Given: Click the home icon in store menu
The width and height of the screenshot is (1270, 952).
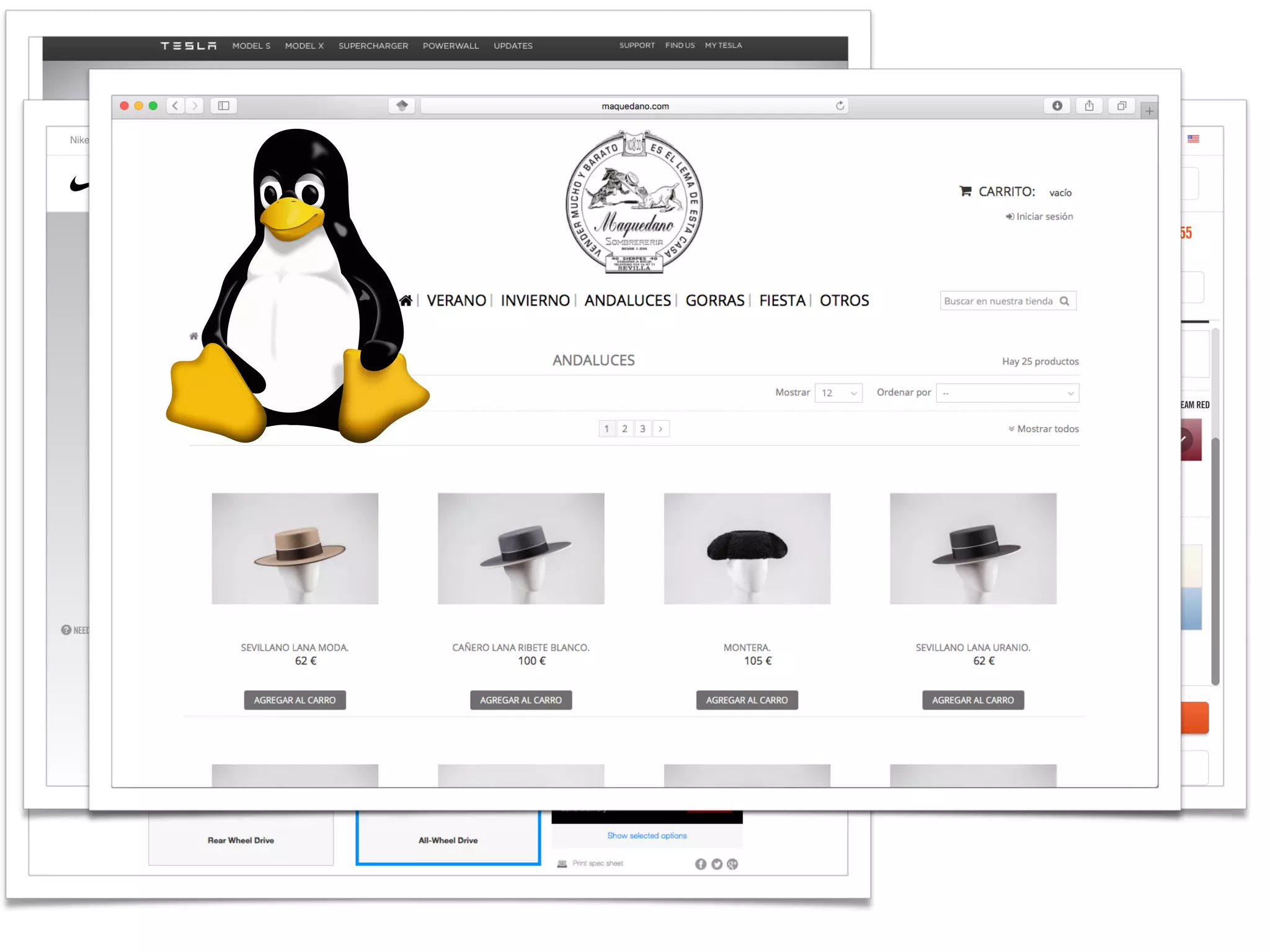Looking at the screenshot, I should pos(406,301).
